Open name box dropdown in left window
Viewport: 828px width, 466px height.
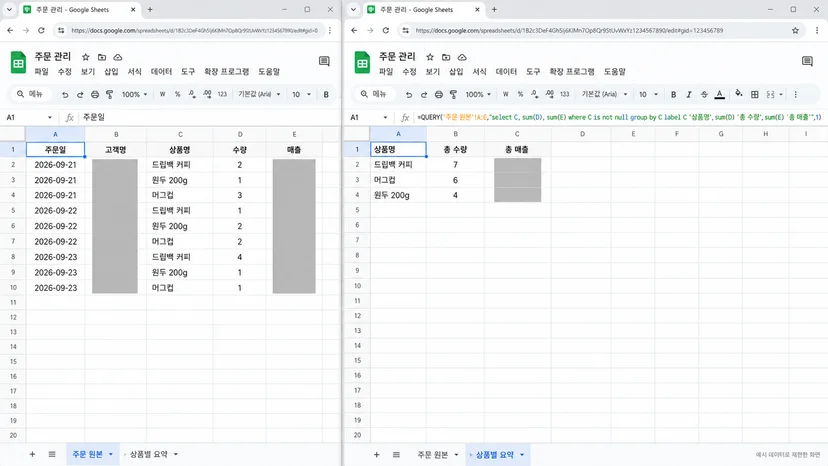pyautogui.click(x=50, y=117)
